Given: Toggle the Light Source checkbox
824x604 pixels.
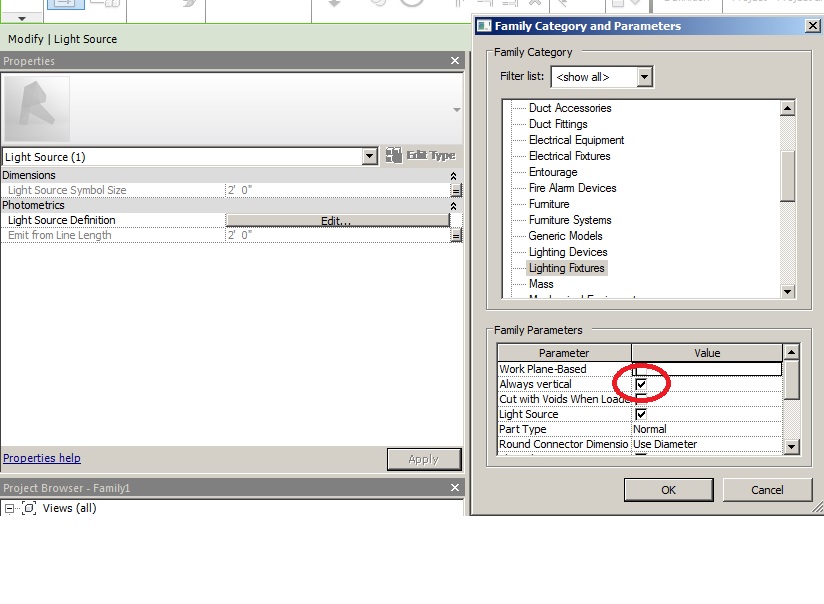Looking at the screenshot, I should tap(641, 414).
